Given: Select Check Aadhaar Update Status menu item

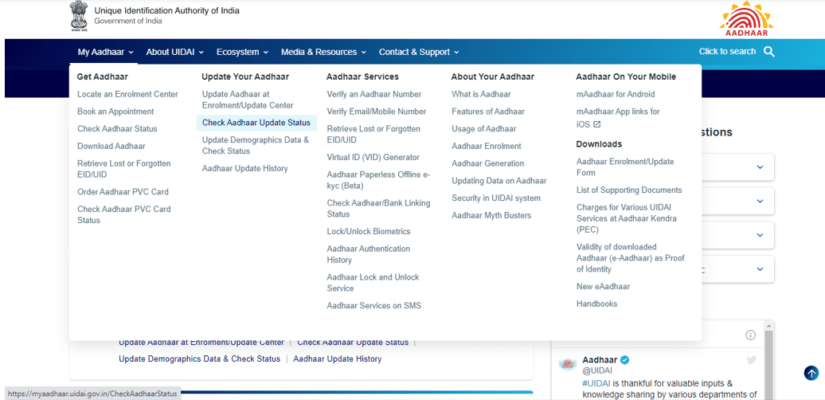Looking at the screenshot, I should tap(256, 123).
